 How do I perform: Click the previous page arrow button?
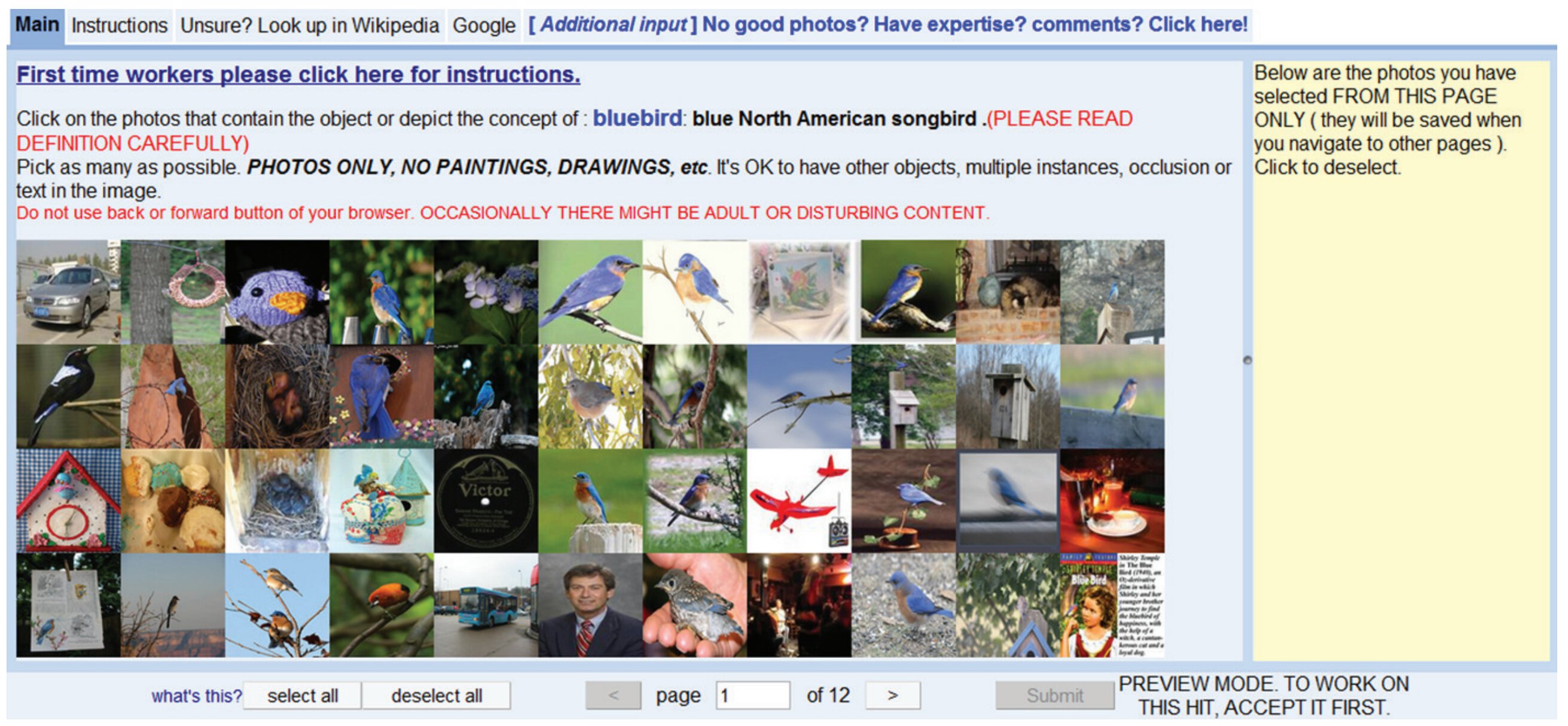(x=612, y=695)
